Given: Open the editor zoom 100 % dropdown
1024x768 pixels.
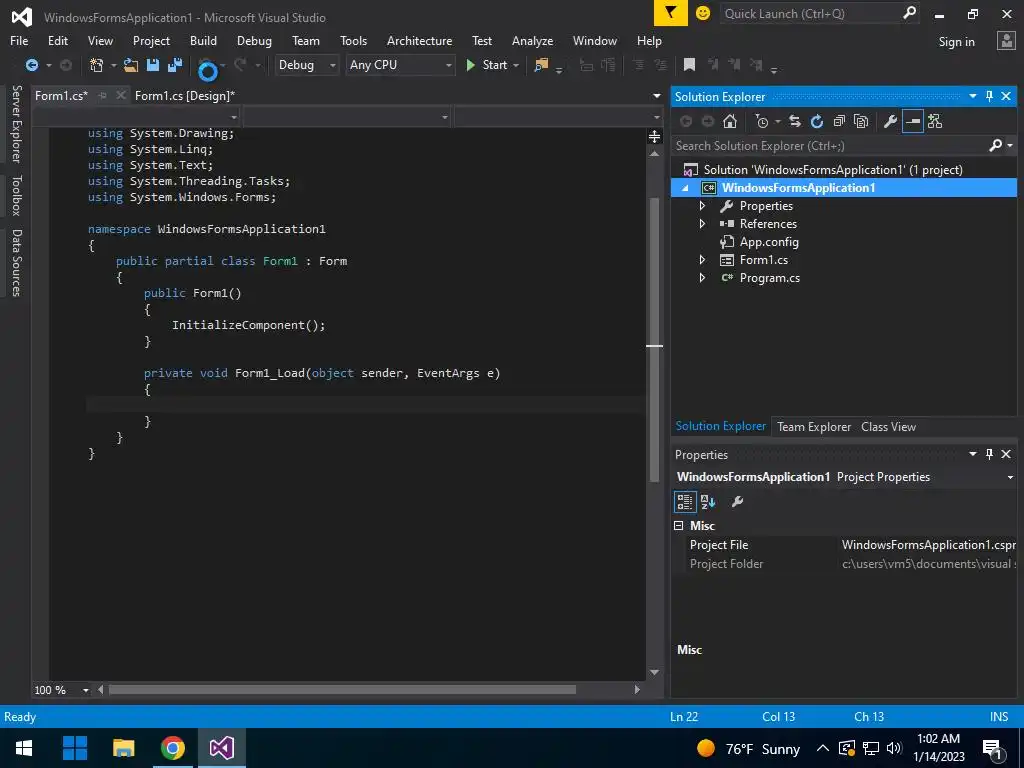Looking at the screenshot, I should [x=86, y=690].
